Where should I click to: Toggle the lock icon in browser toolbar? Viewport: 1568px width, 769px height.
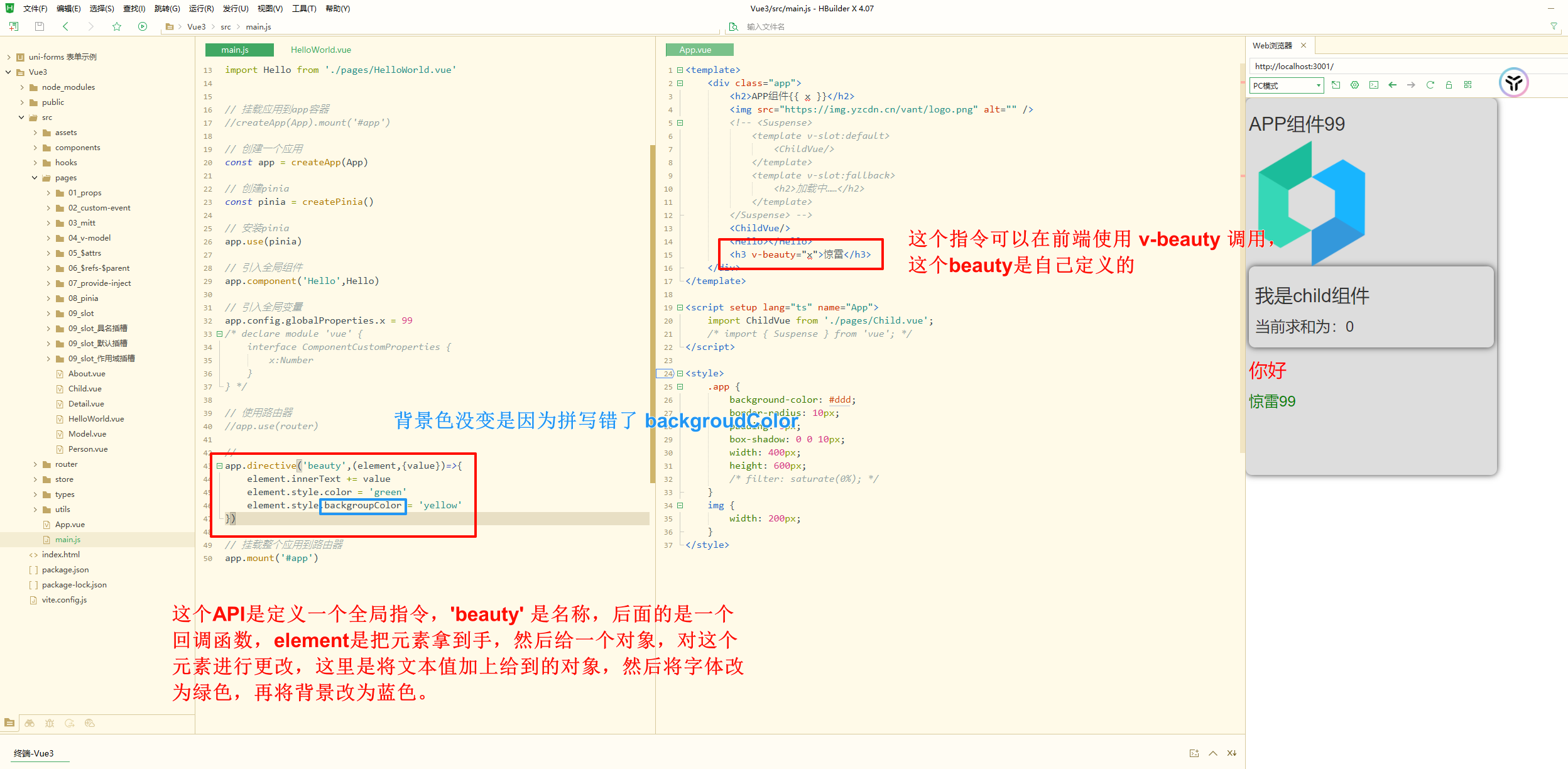[1449, 85]
